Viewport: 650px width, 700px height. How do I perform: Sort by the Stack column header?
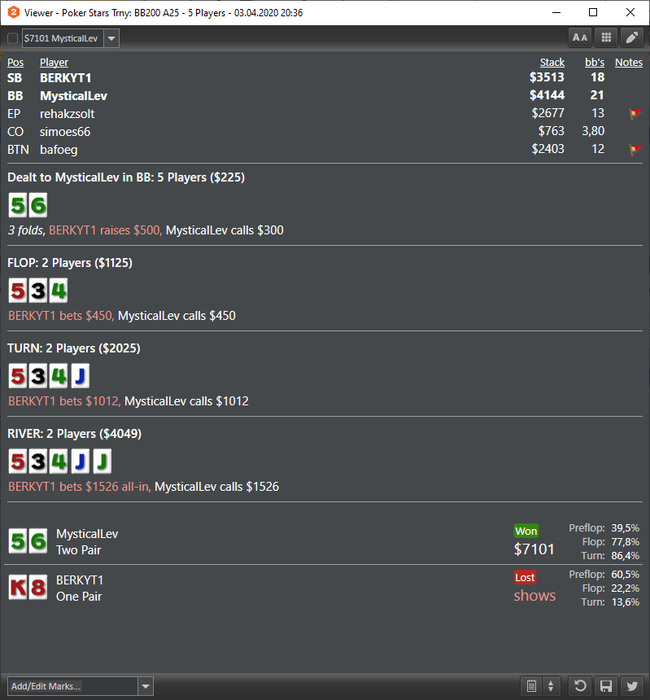coord(552,62)
